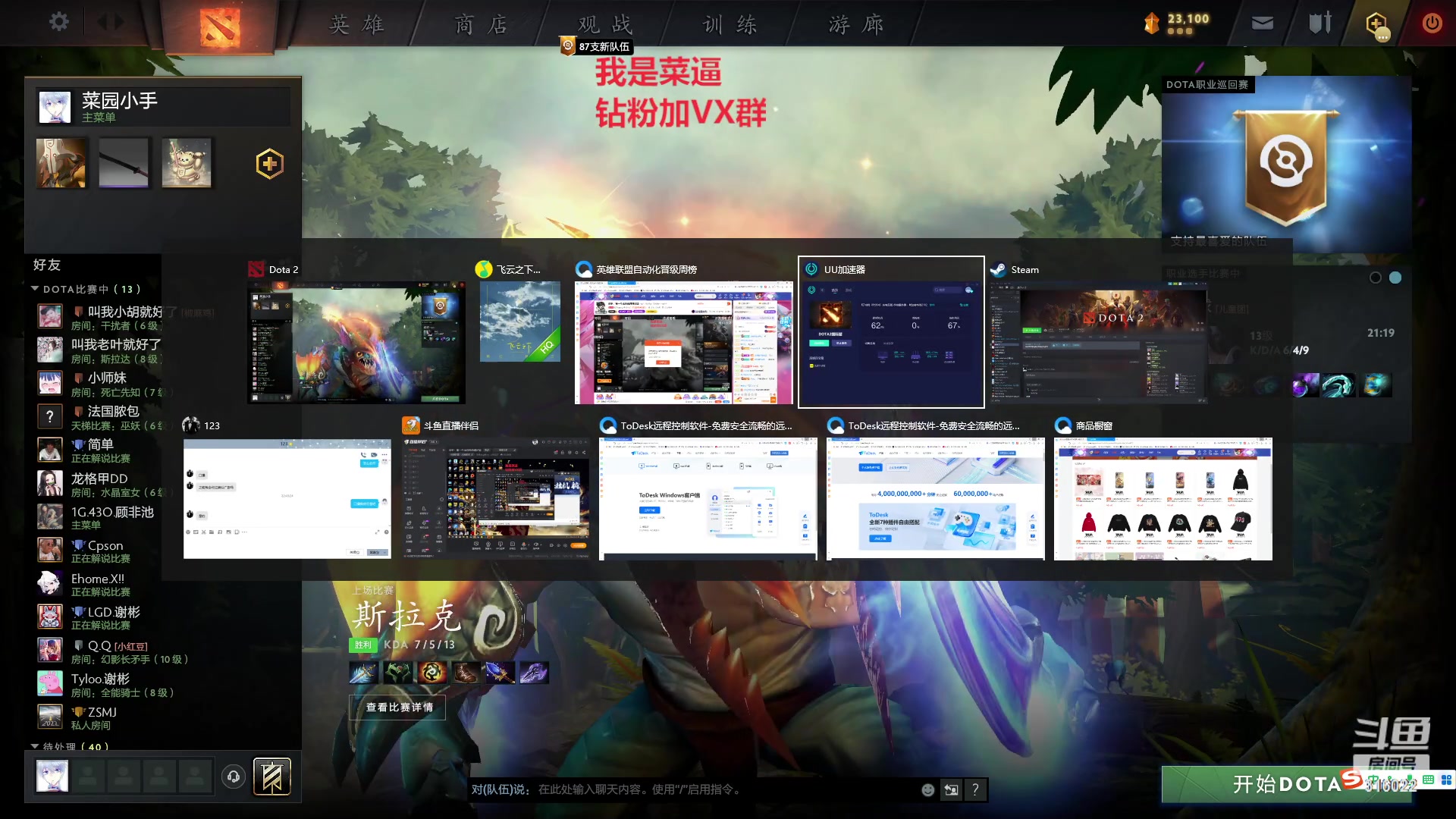This screenshot has width=1456, height=819.
Task: Click the Steam app icon in switcher
Action: pos(998,269)
